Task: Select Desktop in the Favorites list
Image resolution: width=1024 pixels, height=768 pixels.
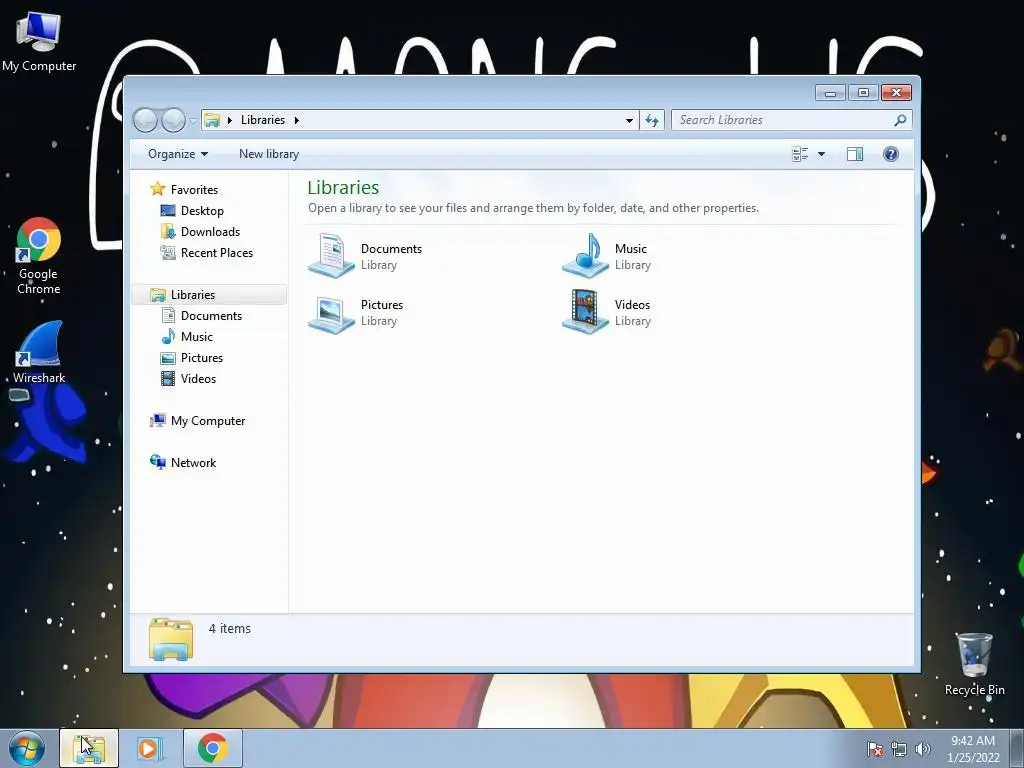Action: coord(202,211)
